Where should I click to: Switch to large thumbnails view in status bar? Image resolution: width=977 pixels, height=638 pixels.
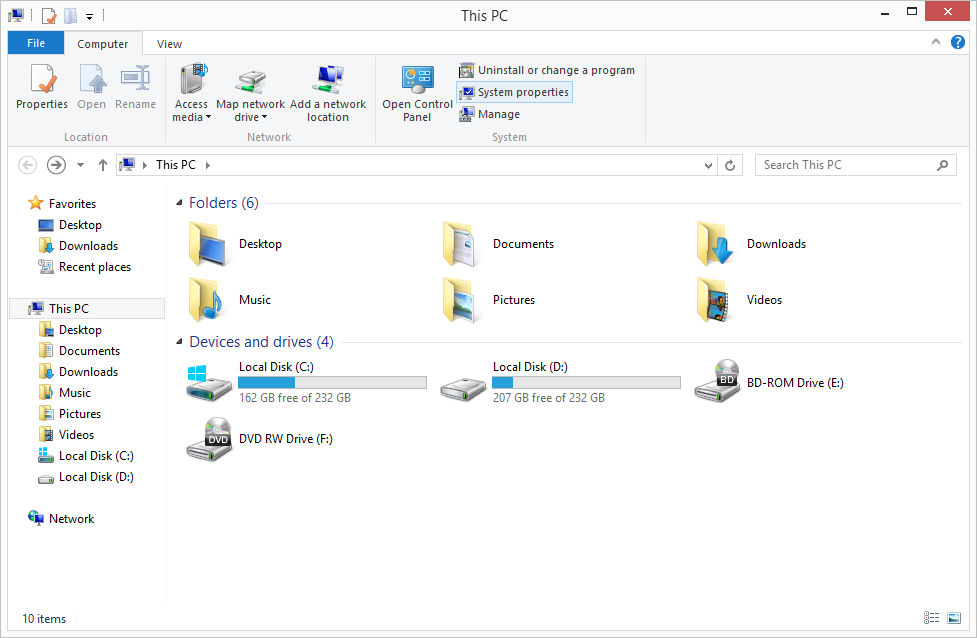point(955,618)
